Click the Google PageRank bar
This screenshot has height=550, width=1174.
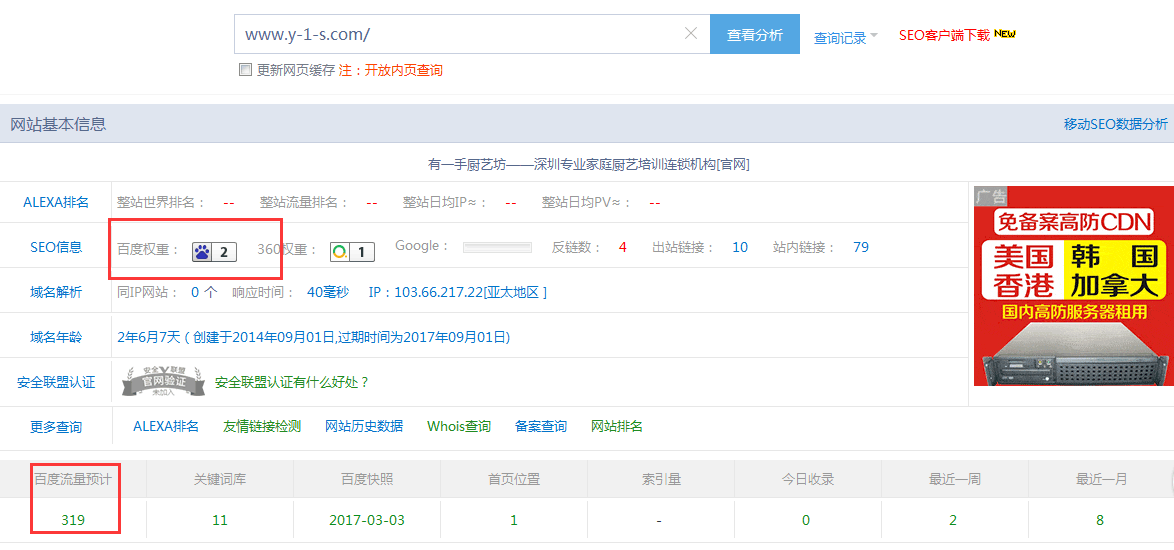[497, 247]
